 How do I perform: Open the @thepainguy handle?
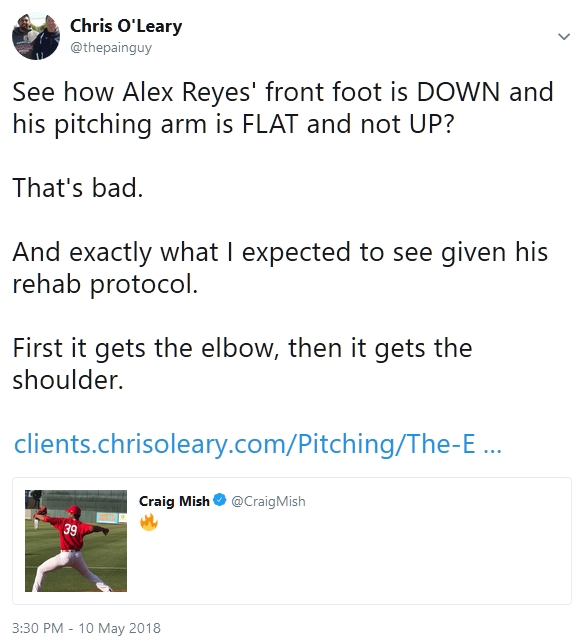[x=111, y=48]
